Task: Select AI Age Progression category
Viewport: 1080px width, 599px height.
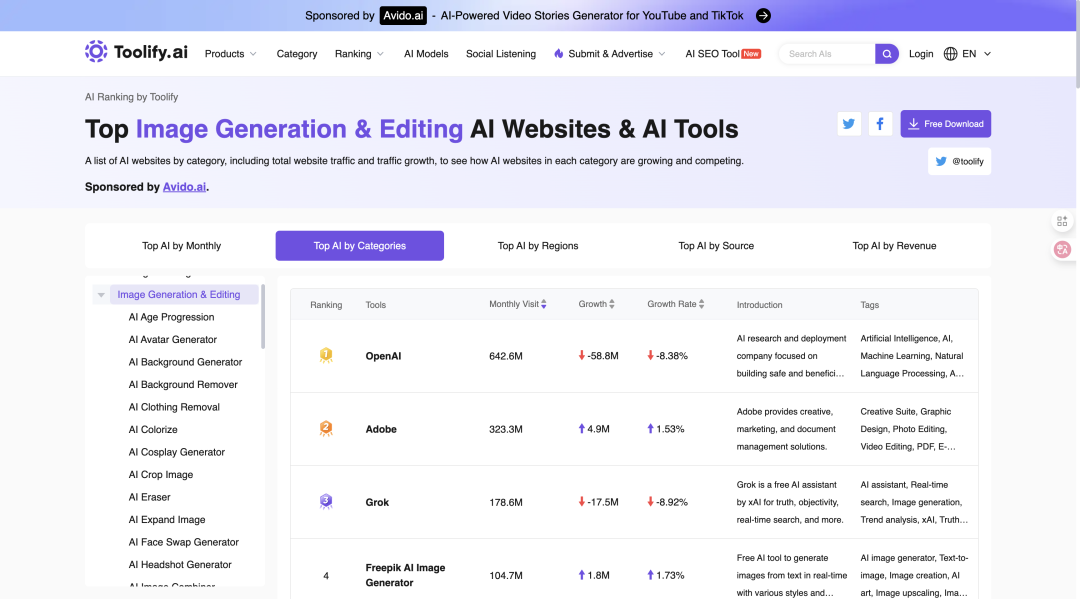Action: pyautogui.click(x=172, y=317)
